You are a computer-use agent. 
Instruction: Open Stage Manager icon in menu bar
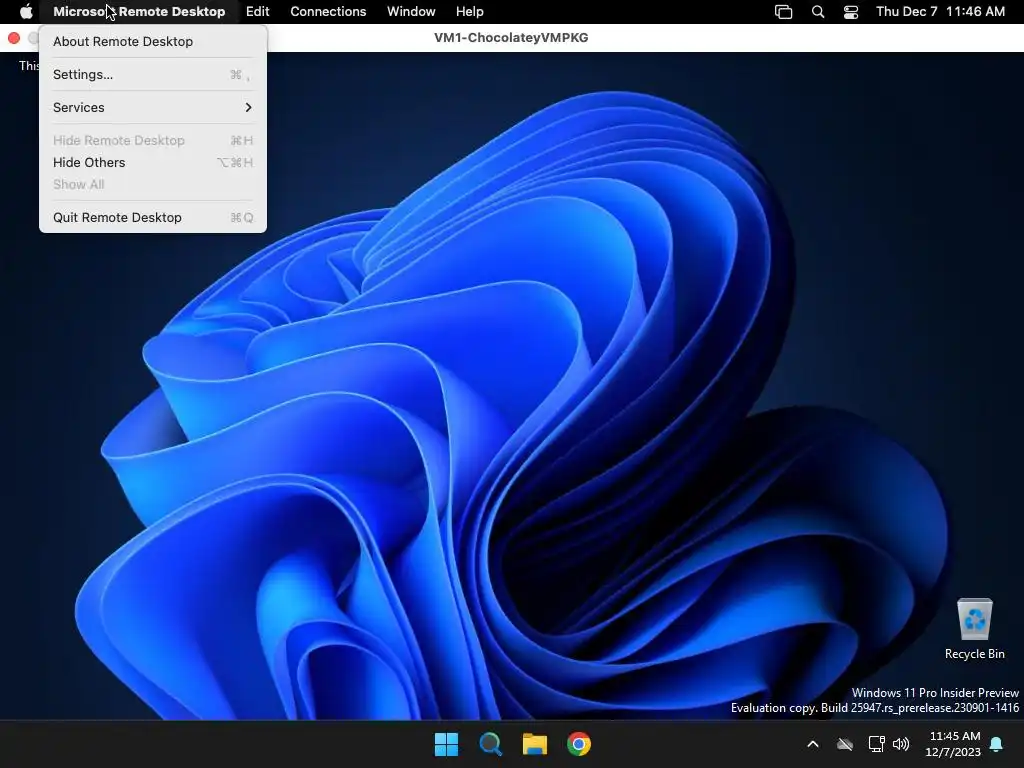[783, 11]
